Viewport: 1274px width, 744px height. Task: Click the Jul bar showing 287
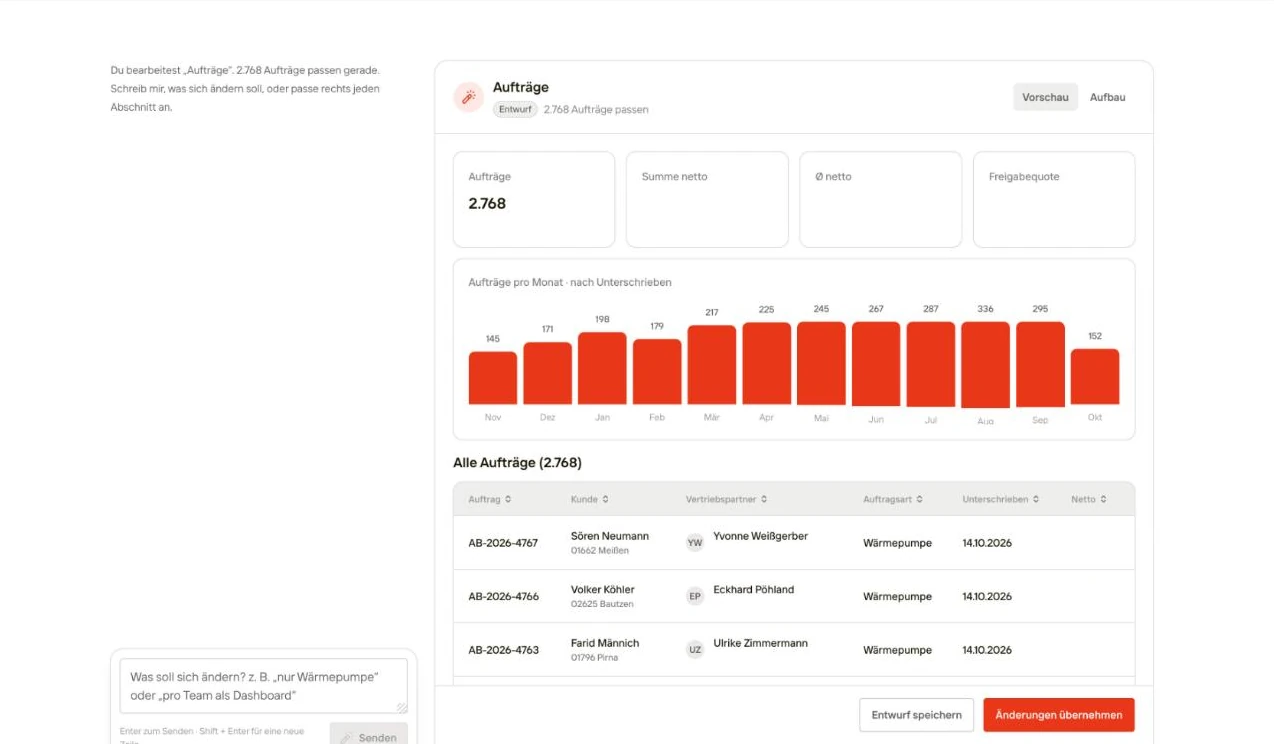coord(931,364)
